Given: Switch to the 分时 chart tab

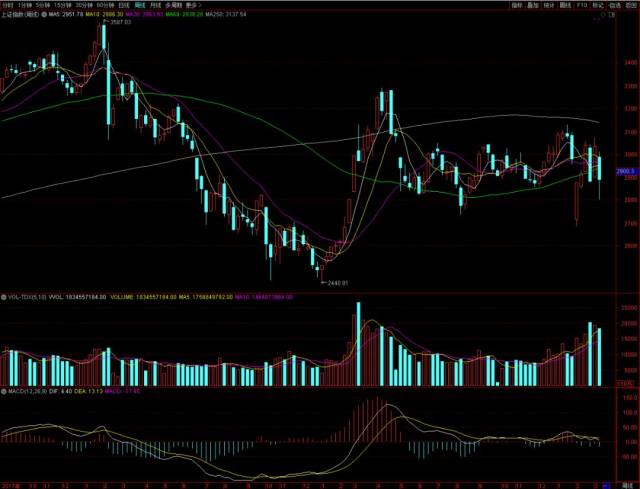Looking at the screenshot, I should pos(8,5).
